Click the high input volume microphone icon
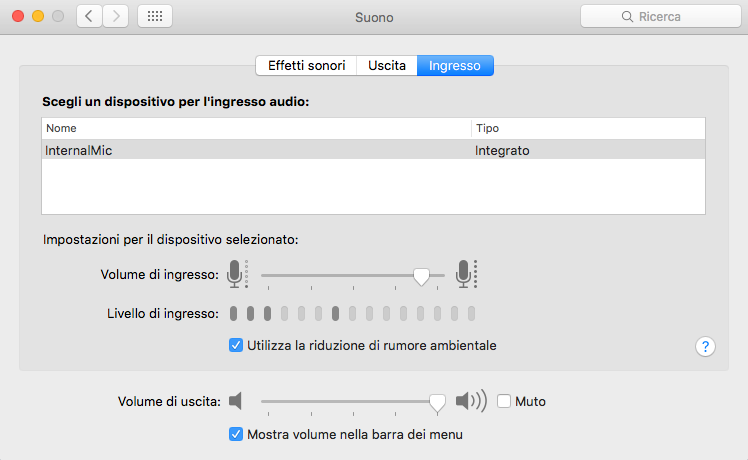 [465, 273]
